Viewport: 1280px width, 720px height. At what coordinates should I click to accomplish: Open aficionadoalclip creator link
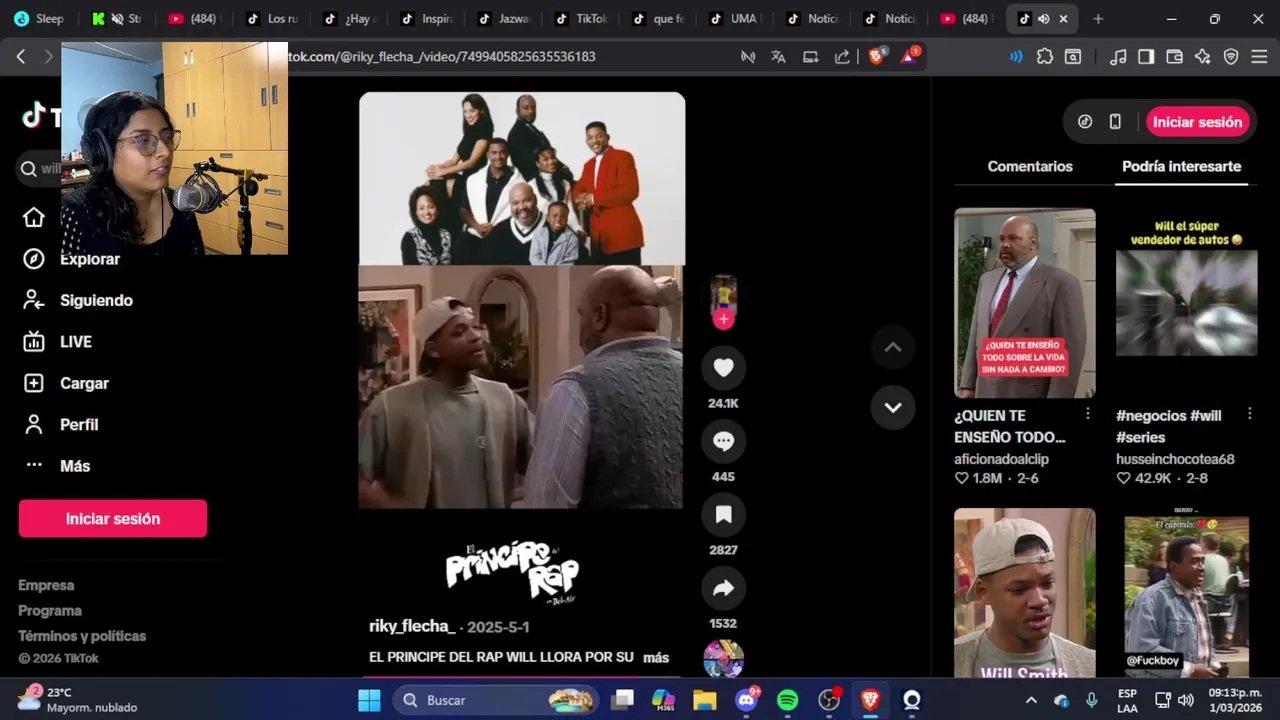[x=1001, y=459]
